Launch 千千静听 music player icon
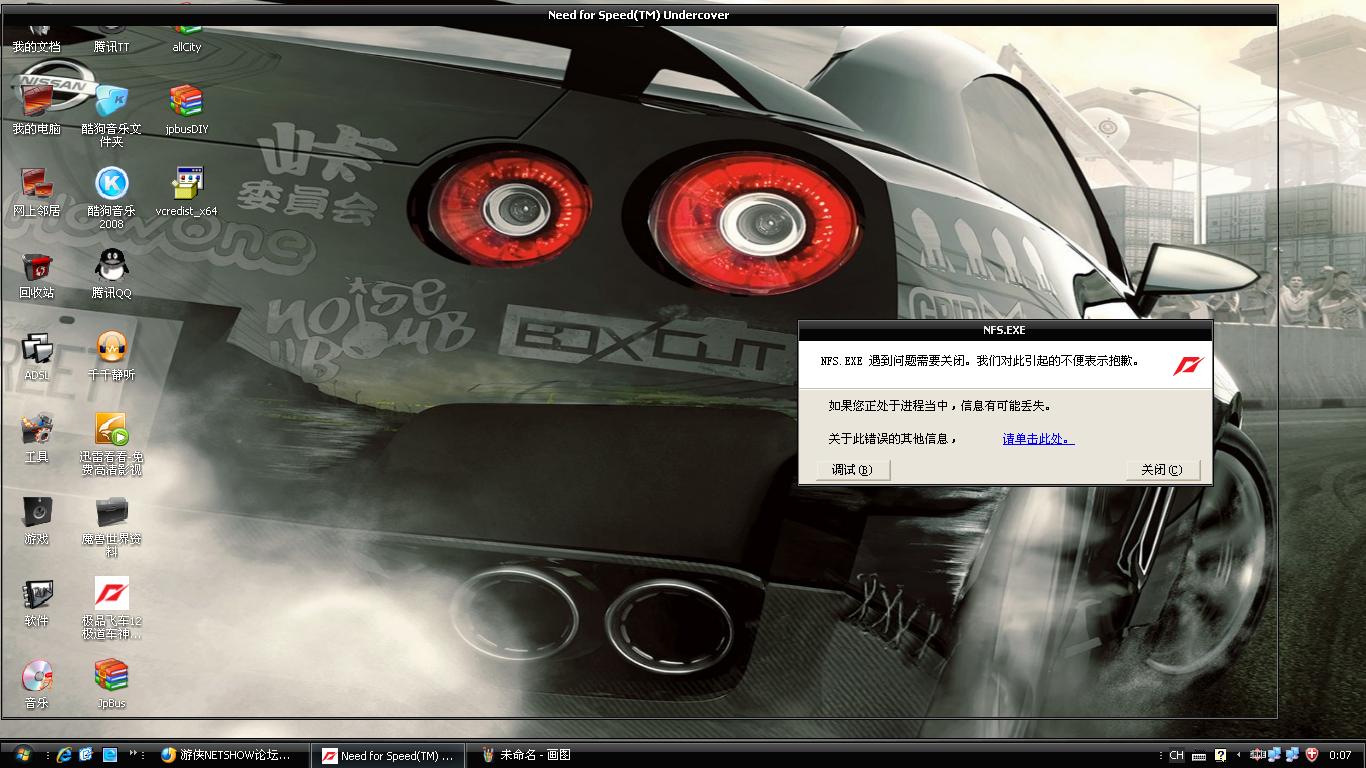The image size is (1366, 768). click(x=111, y=354)
